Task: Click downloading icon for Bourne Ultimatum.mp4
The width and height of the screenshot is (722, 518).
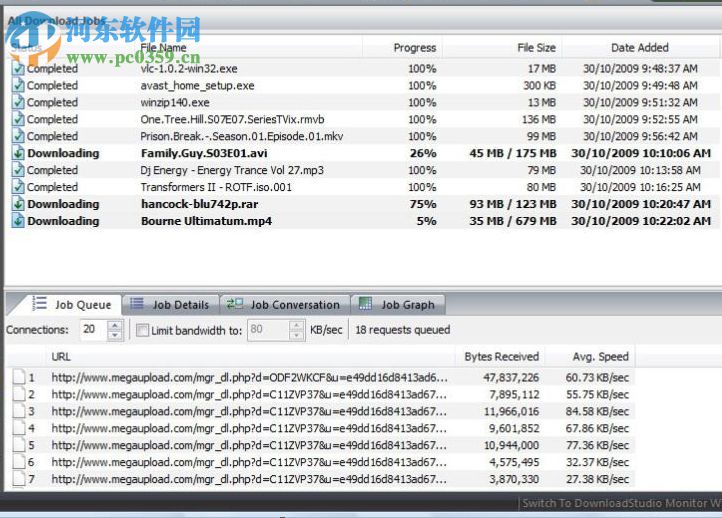Action: (18, 221)
